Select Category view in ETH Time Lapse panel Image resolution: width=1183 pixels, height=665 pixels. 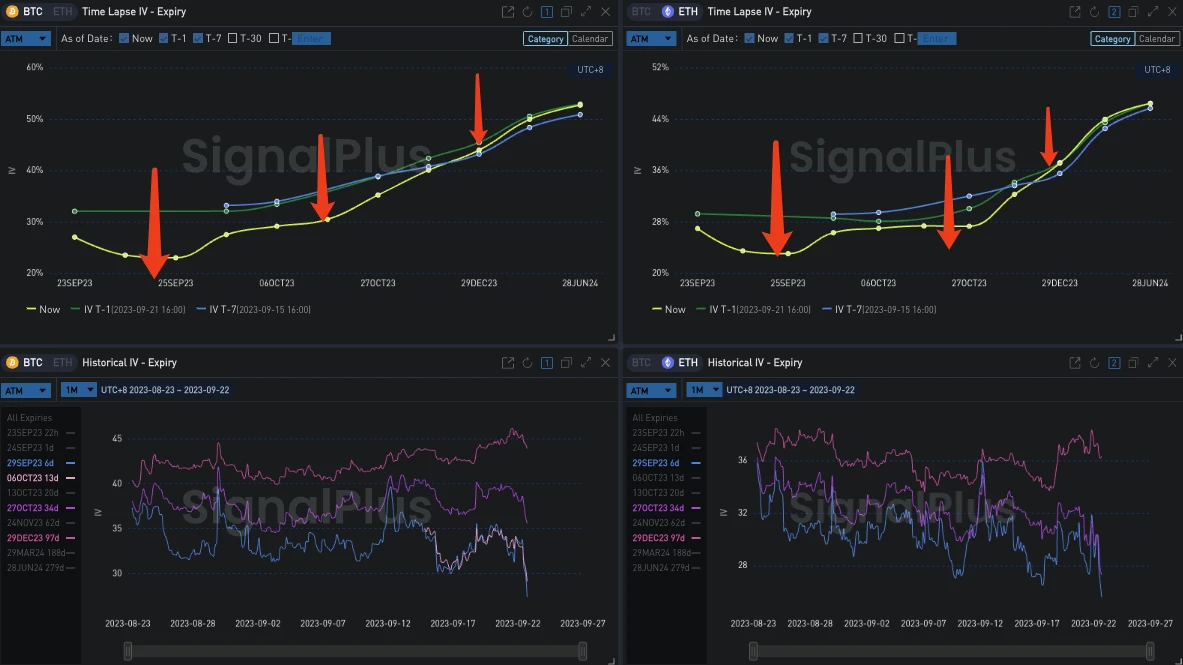tap(1112, 38)
